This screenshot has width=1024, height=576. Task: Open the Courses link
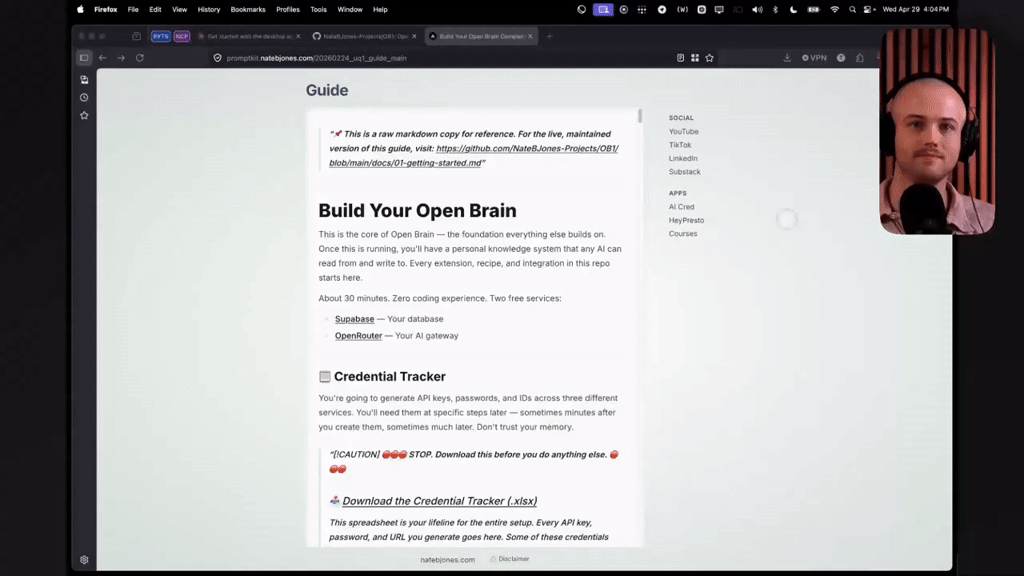coord(683,234)
